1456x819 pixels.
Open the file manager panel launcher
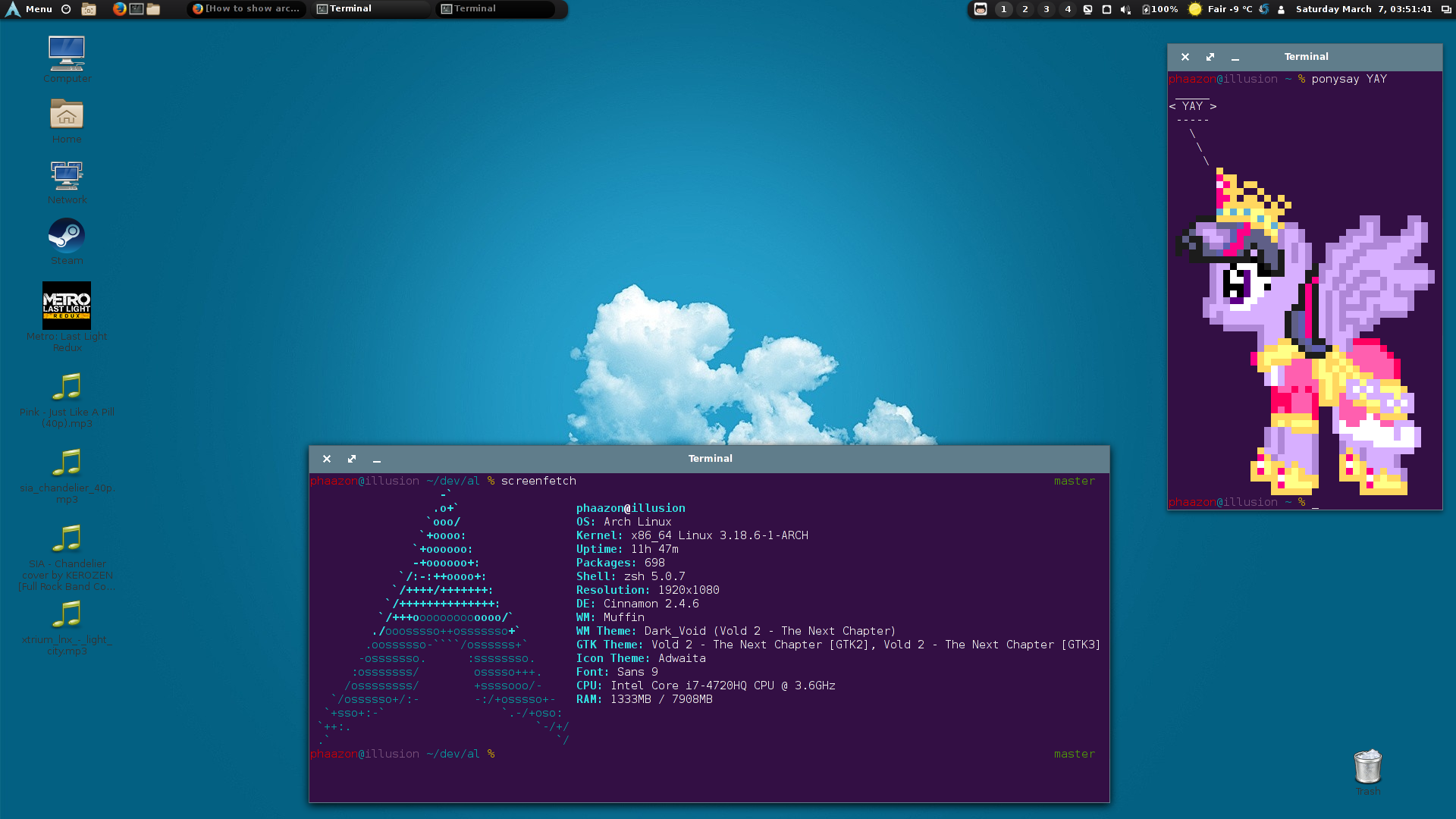153,9
